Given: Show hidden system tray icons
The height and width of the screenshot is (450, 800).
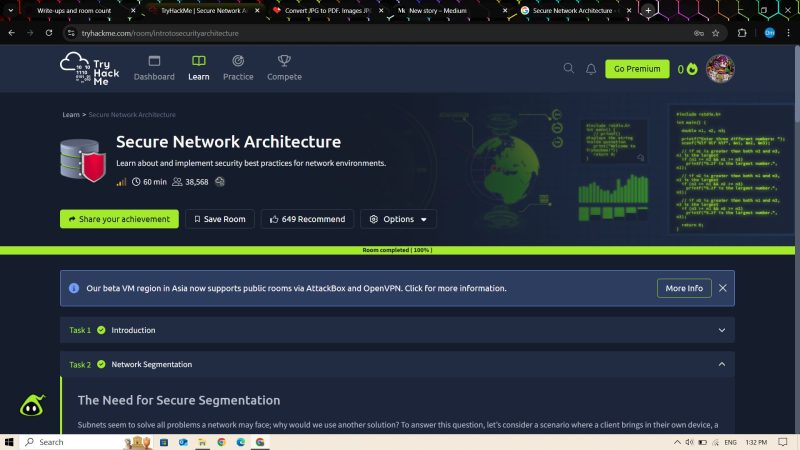Looking at the screenshot, I should coord(677,442).
